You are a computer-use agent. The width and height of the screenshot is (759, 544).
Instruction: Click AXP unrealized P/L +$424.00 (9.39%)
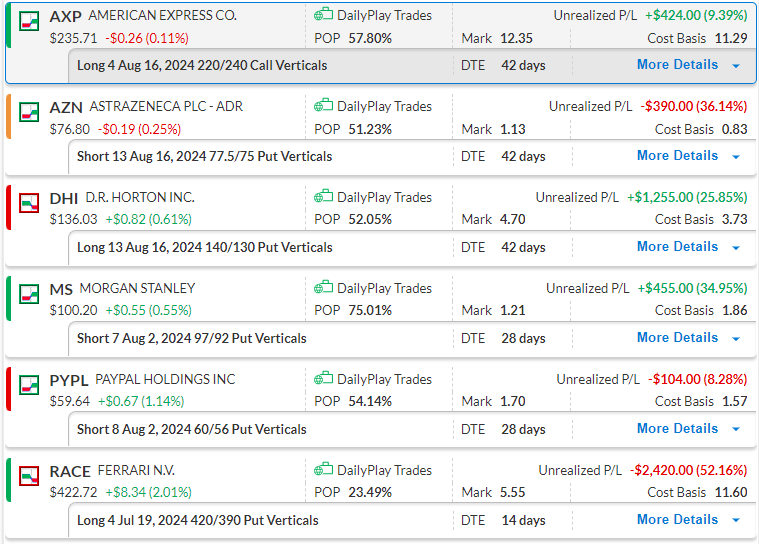(x=696, y=15)
